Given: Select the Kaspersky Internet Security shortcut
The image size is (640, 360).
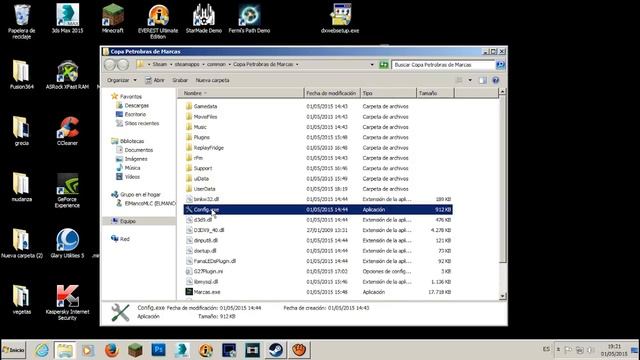Looking at the screenshot, I should click(x=67, y=302).
